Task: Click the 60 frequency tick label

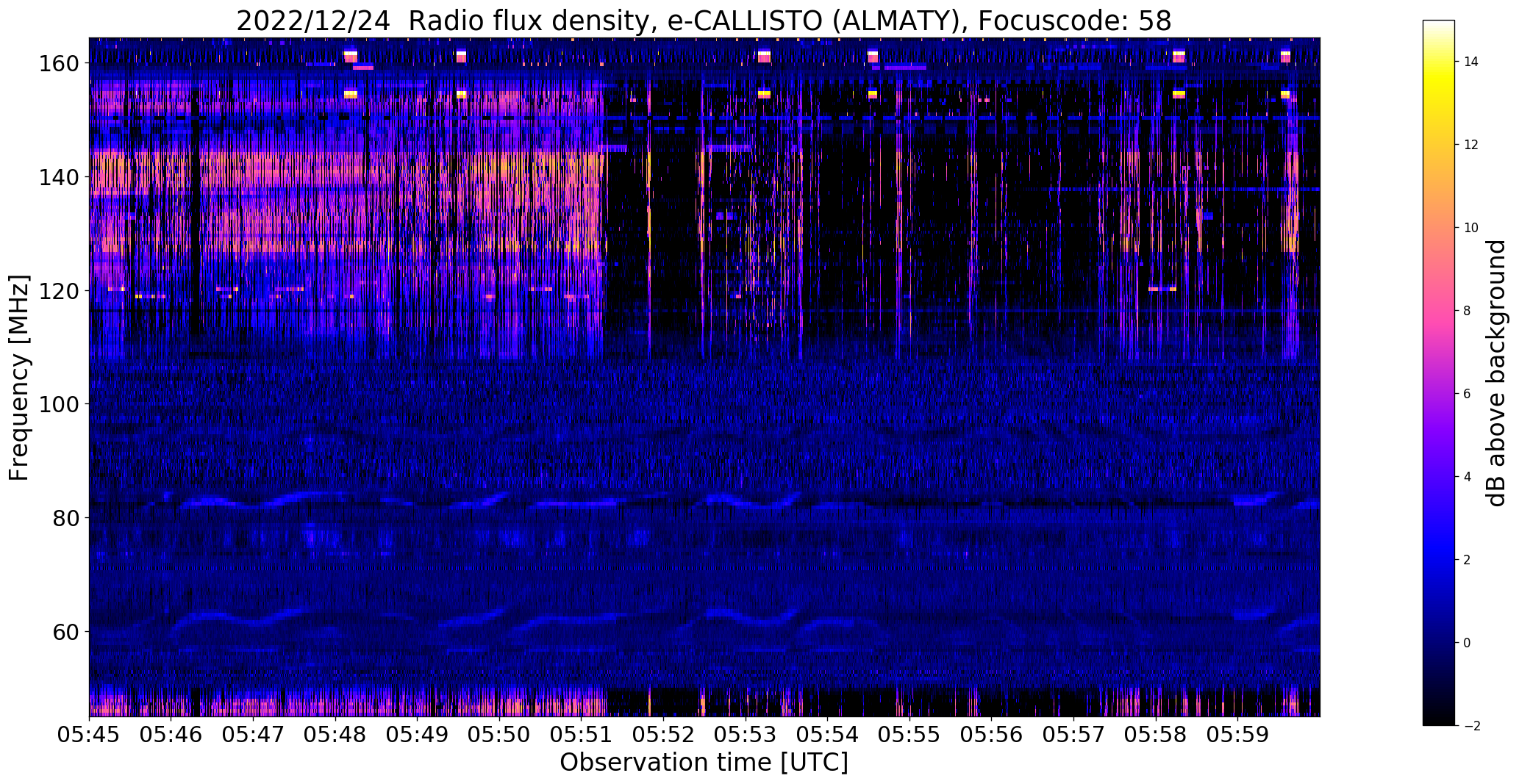Action: (x=65, y=631)
